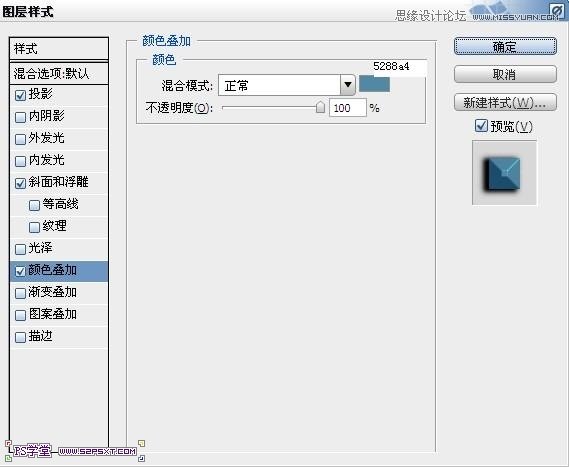Image resolution: width=569 pixels, height=467 pixels.
Task: Toggle the 投影 drop shadow checkbox
Action: point(20,95)
